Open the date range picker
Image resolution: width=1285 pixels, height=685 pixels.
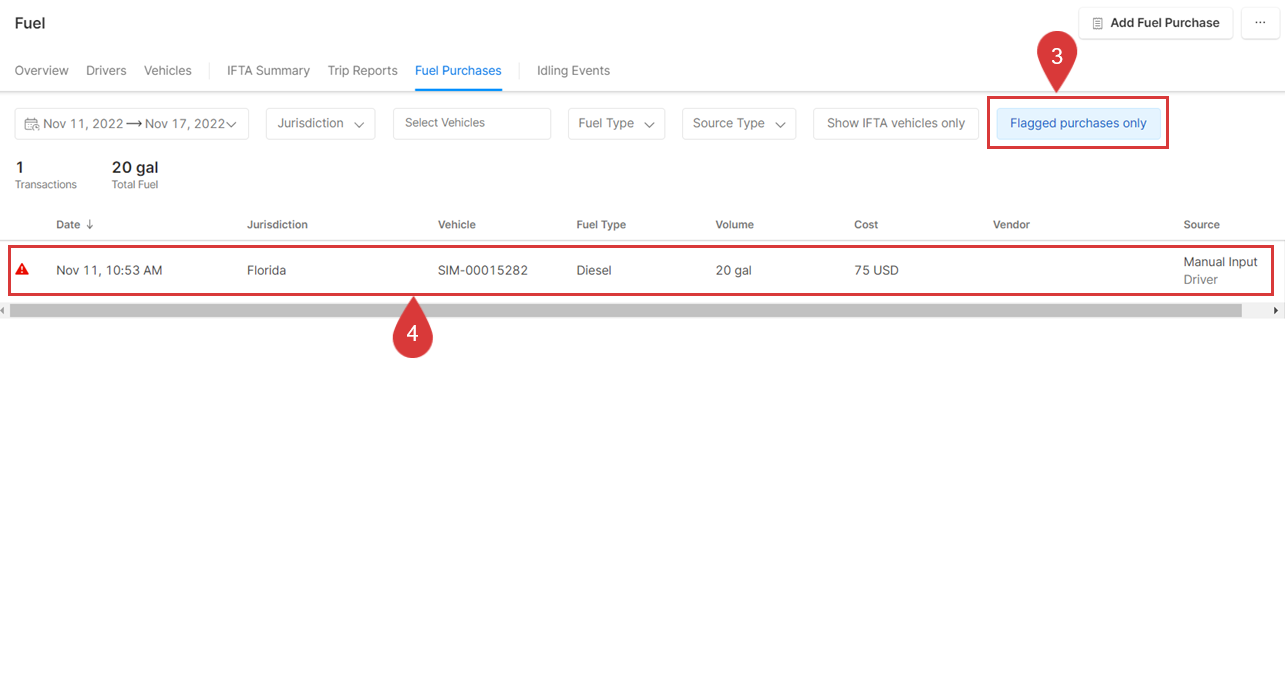(134, 124)
